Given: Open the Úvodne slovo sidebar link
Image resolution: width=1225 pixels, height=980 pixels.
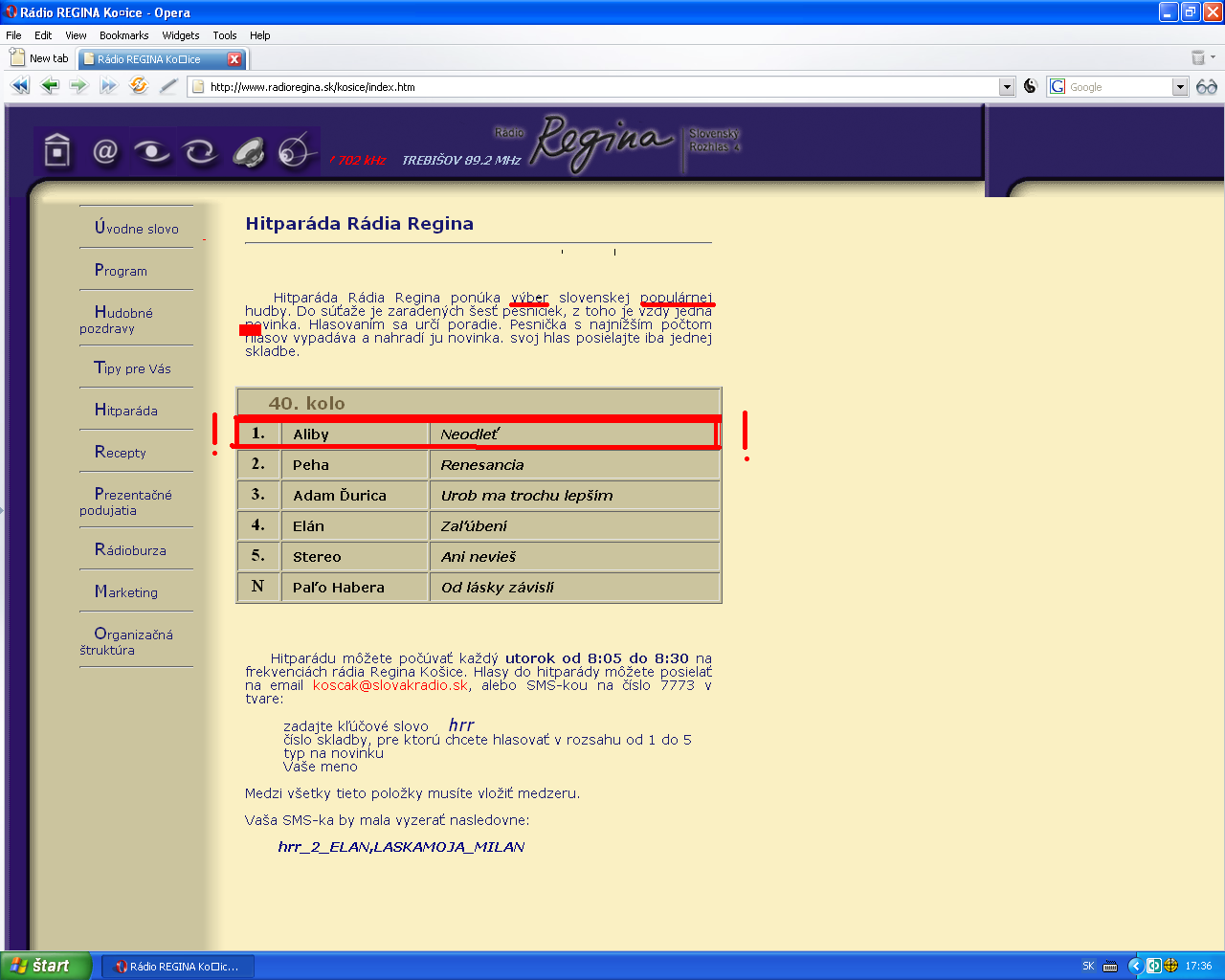Looking at the screenshot, I should click(136, 228).
